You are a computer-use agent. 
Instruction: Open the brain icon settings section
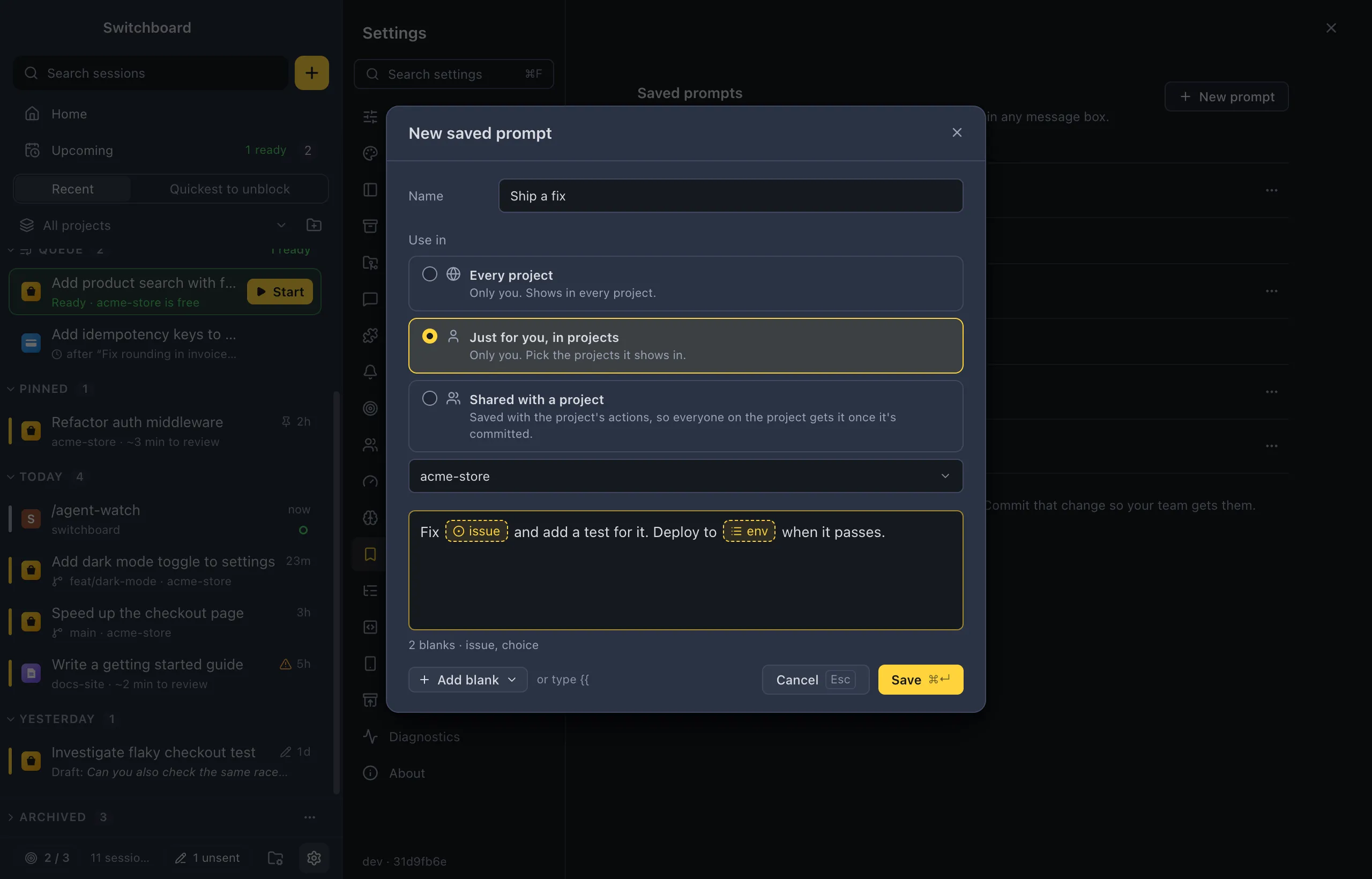point(370,518)
